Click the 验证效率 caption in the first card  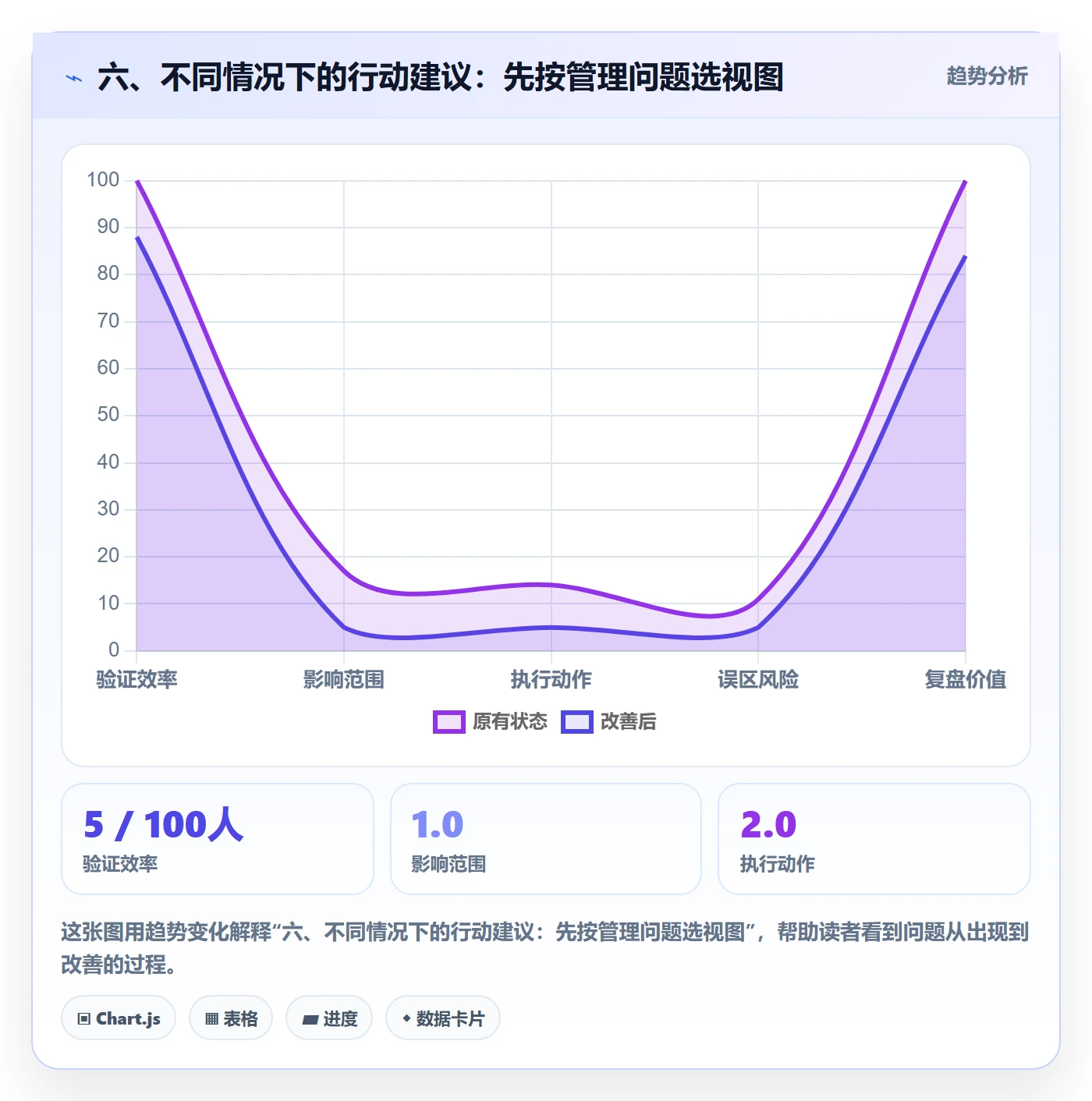pyautogui.click(x=120, y=864)
